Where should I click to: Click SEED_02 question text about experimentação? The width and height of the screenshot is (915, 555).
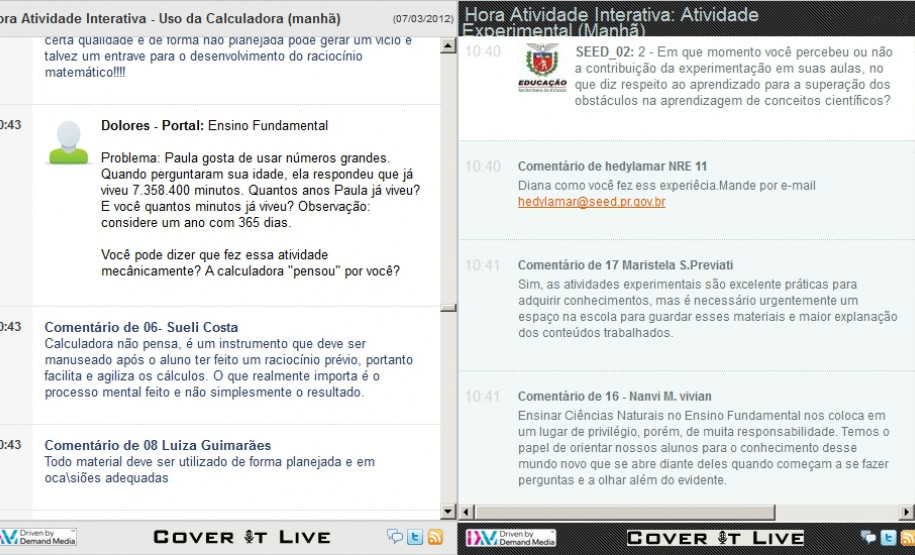[x=734, y=76]
